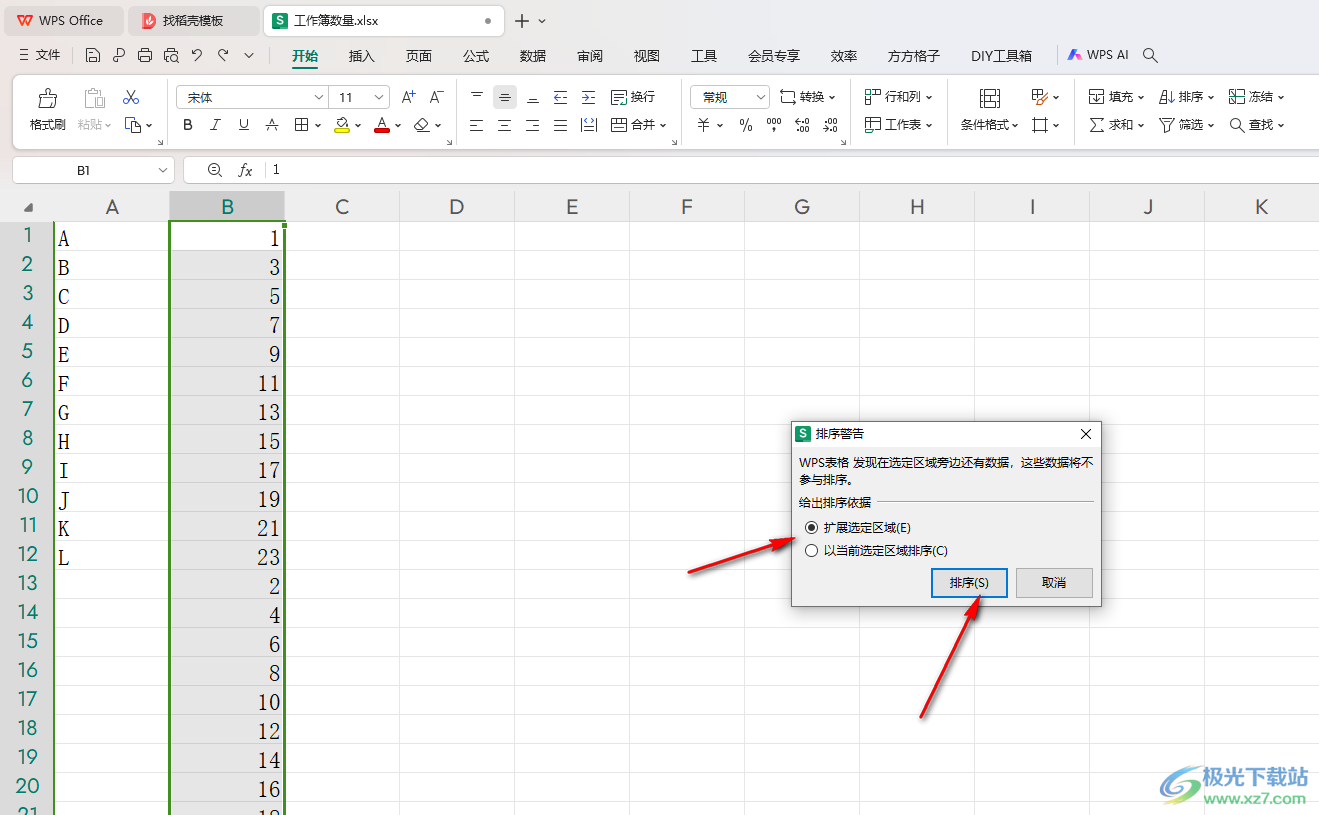The height and width of the screenshot is (815, 1319).
Task: Increase decimal places icon
Action: click(x=802, y=125)
